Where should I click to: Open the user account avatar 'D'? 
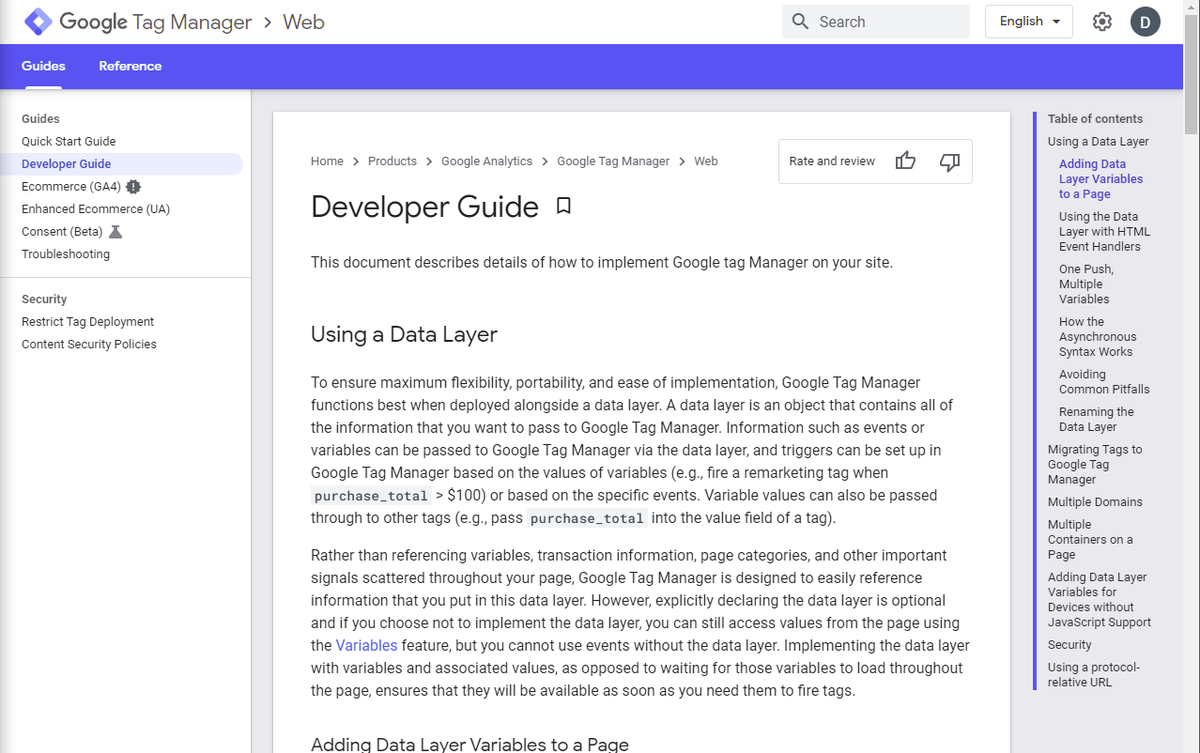click(x=1145, y=22)
